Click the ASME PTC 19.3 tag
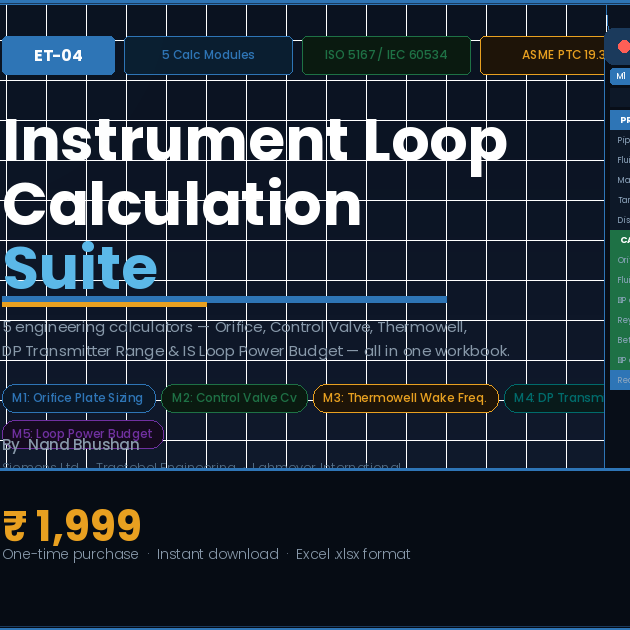 click(x=542, y=55)
